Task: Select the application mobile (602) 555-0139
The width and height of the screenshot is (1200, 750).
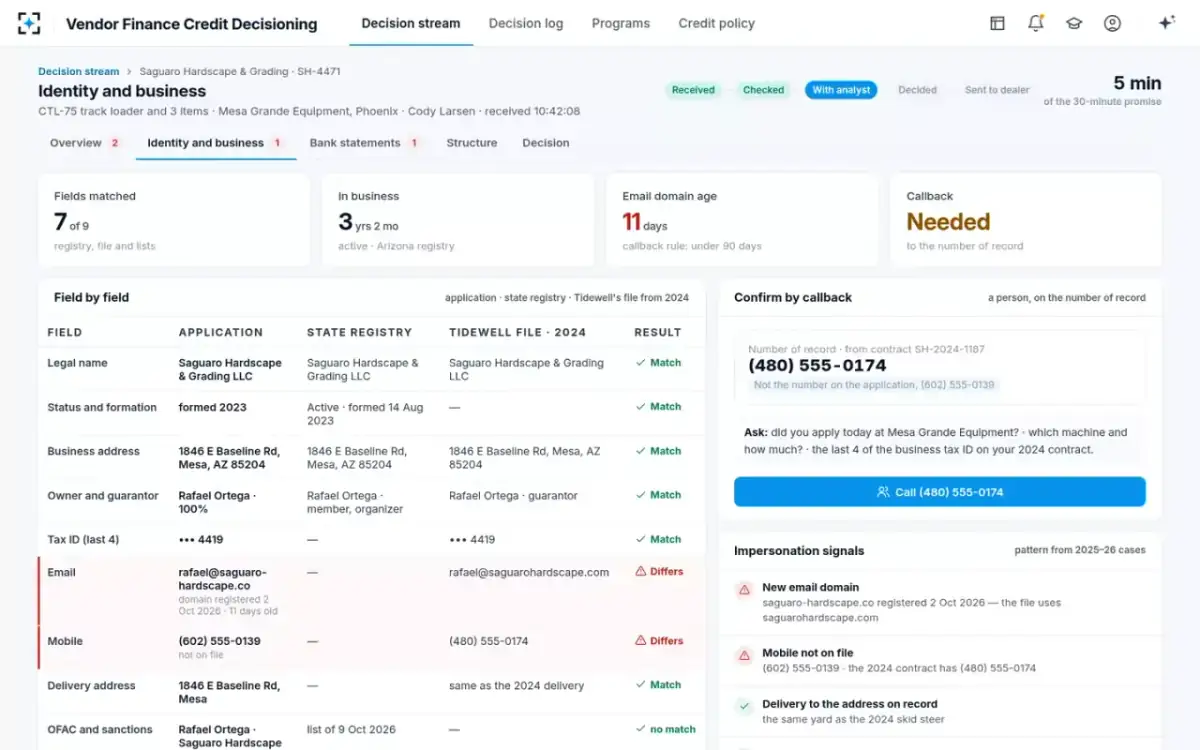Action: tap(219, 641)
